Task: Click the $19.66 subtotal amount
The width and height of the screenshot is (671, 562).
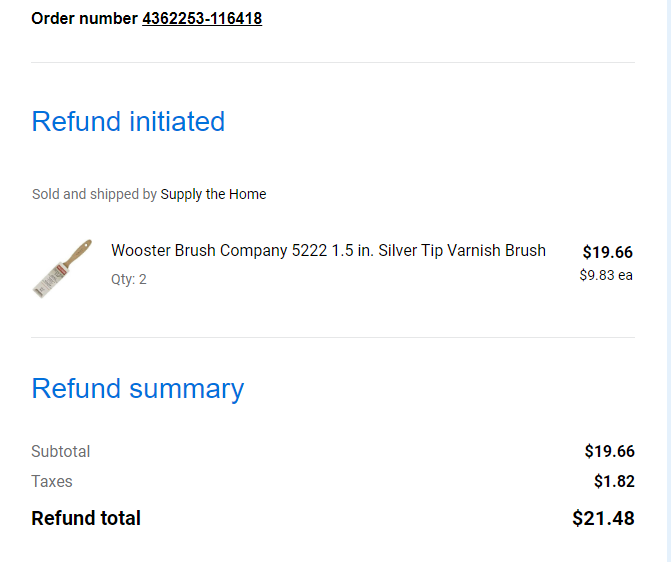Action: pyautogui.click(x=609, y=452)
